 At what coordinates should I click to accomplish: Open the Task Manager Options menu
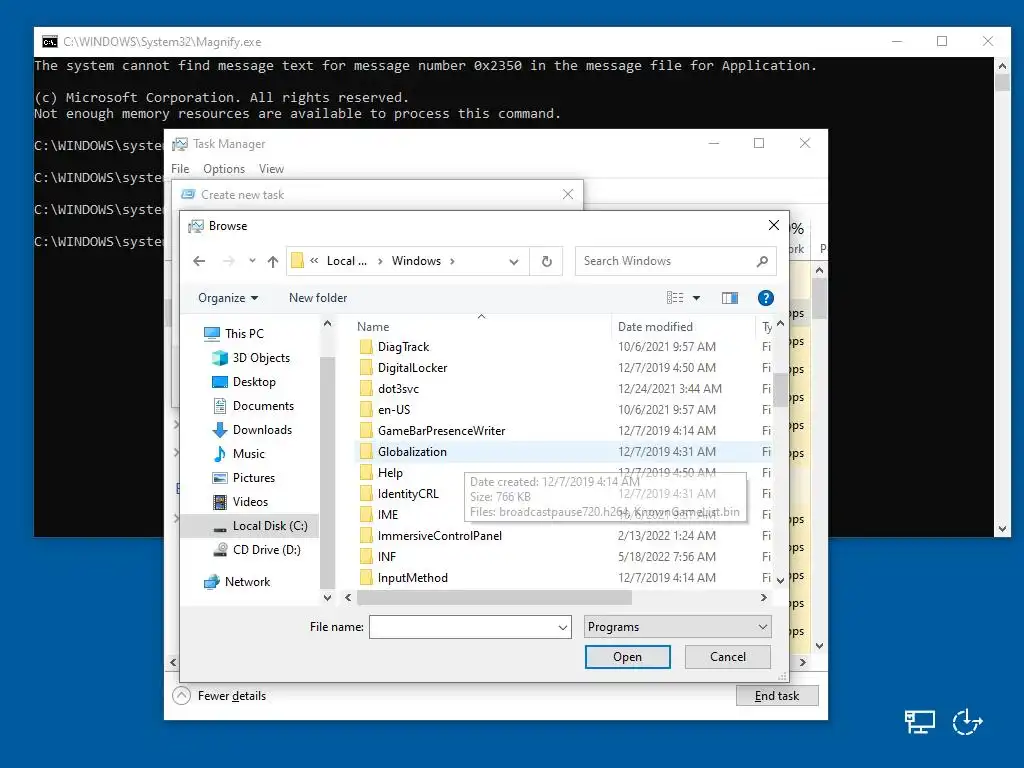click(224, 169)
